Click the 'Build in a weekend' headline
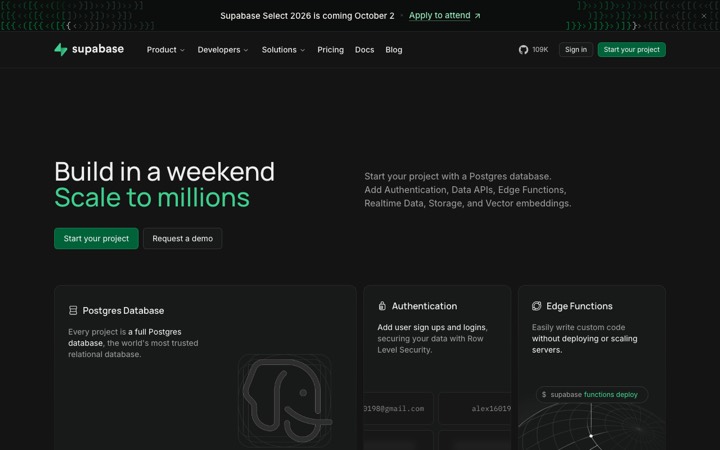 (164, 172)
